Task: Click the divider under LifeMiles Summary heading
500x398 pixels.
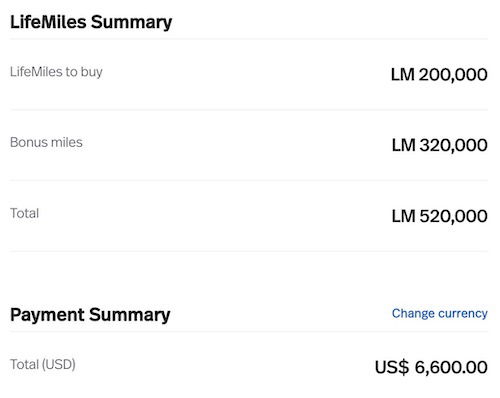Action: point(249,39)
